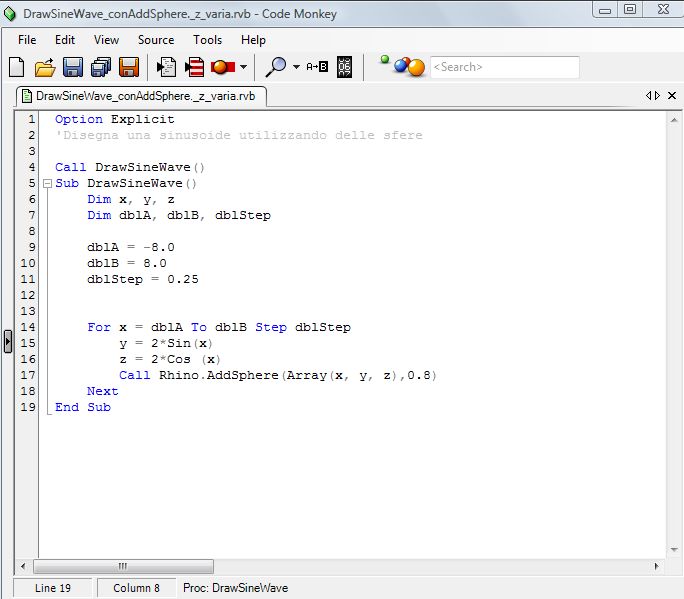Screen dimensions: 684x599
Task: Maximize the Code Monkey window
Action: (x=630, y=10)
